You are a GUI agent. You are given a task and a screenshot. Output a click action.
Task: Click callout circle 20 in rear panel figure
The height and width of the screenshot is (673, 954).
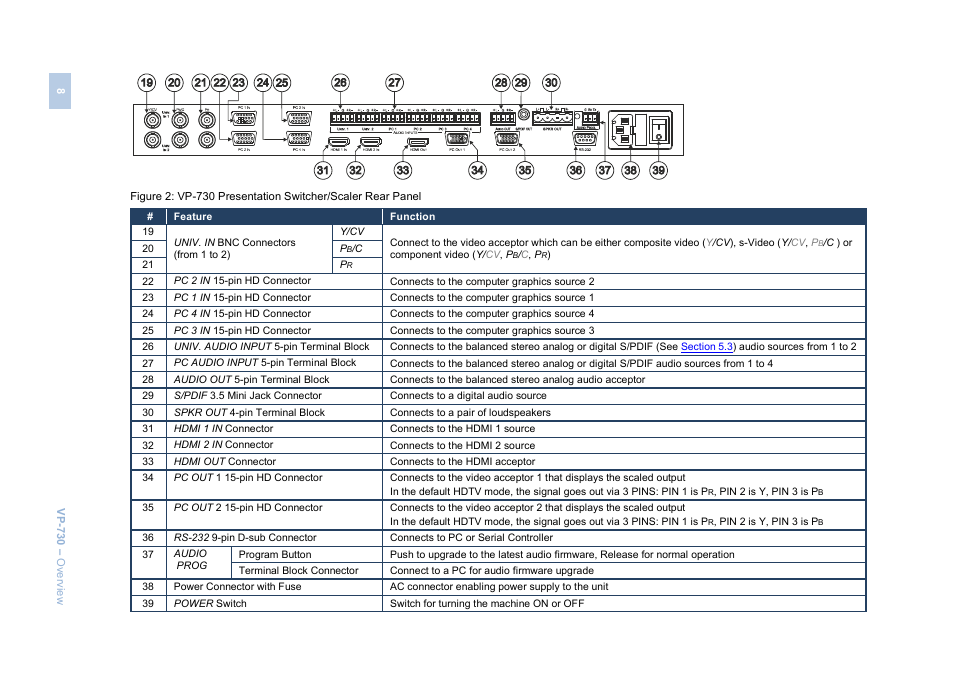174,83
